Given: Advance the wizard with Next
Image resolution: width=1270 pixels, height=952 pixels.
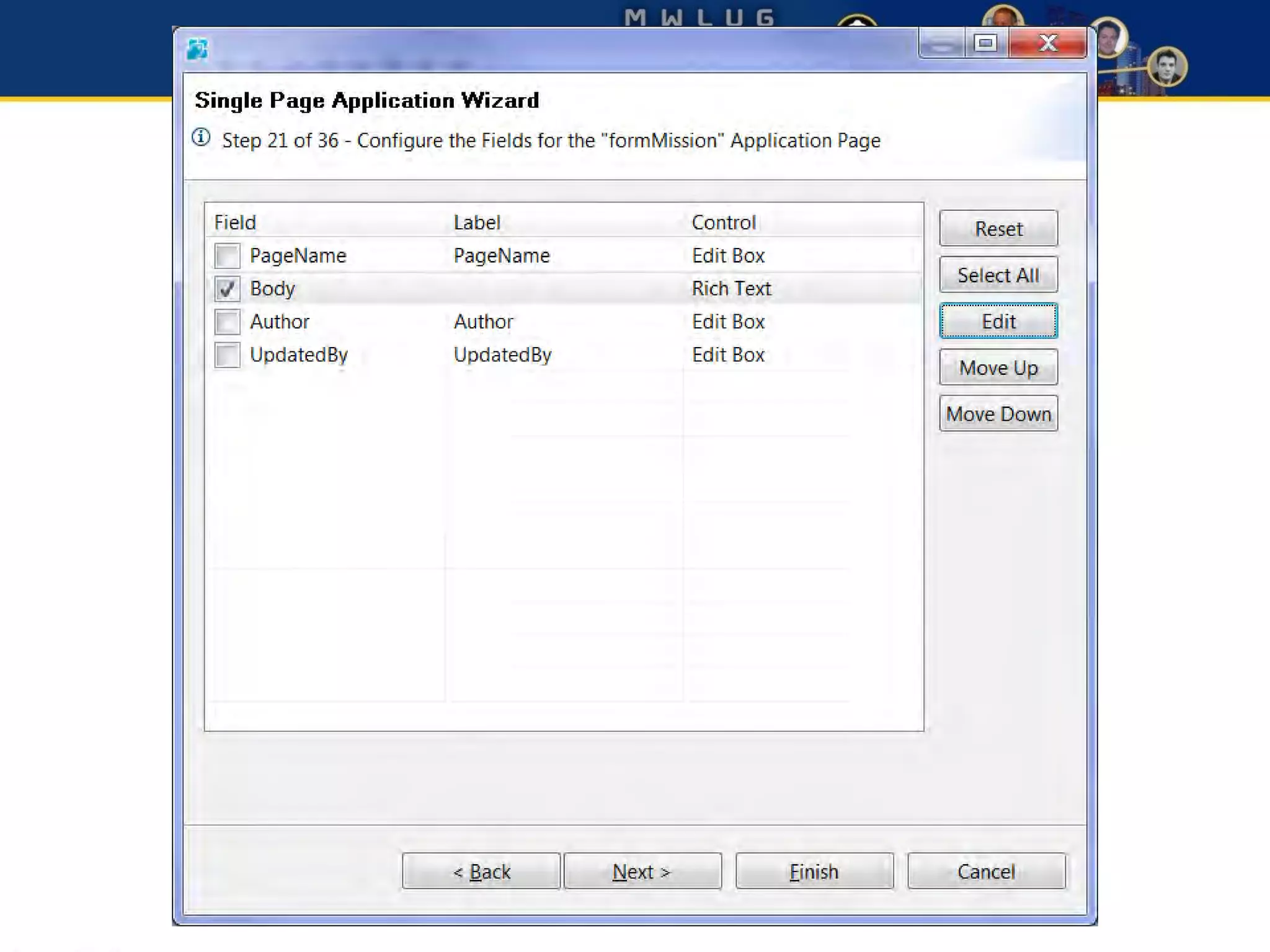Looking at the screenshot, I should (642, 871).
